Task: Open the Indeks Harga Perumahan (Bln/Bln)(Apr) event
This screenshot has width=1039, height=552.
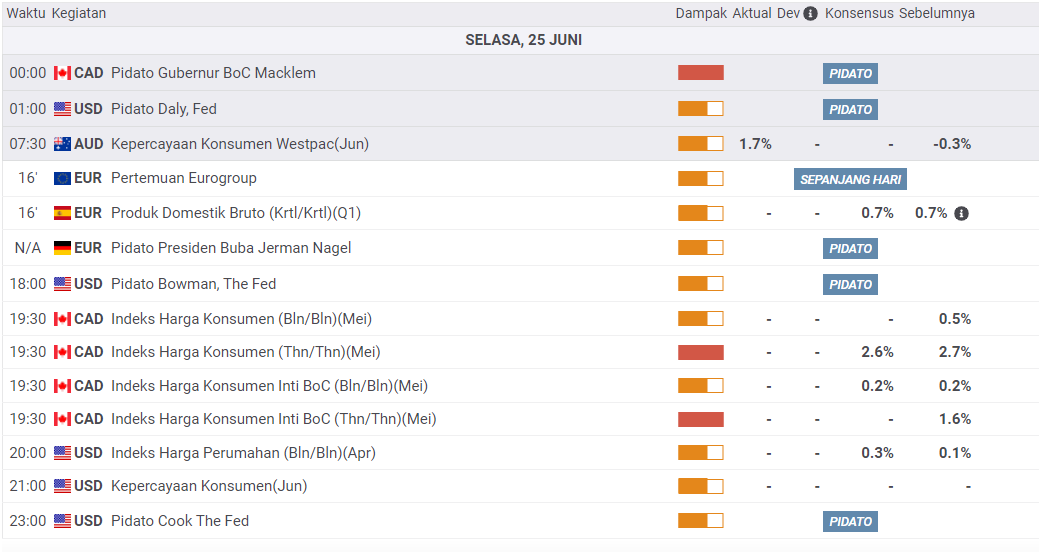Action: point(243,453)
